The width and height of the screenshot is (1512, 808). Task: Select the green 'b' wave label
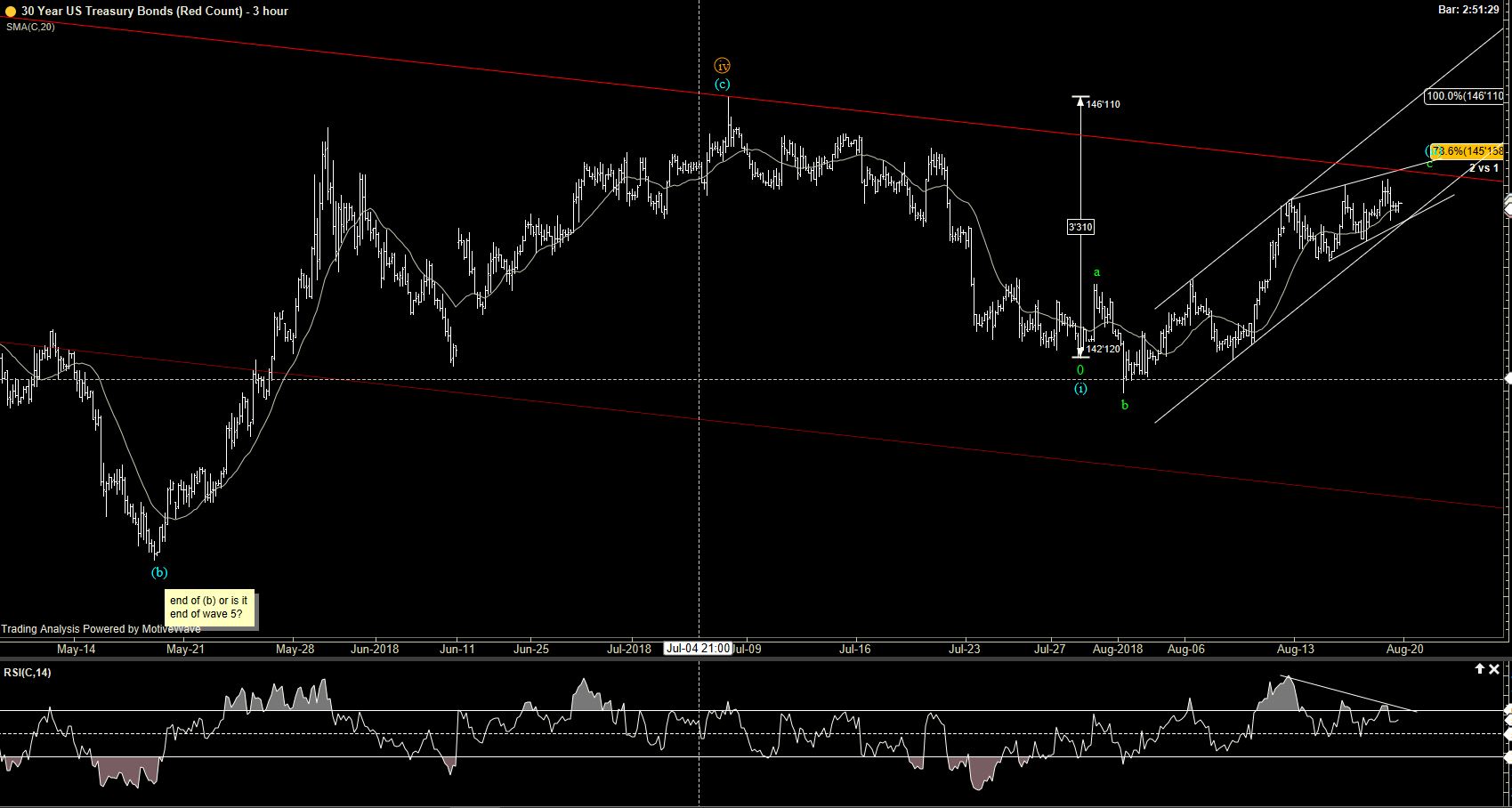click(x=1125, y=405)
